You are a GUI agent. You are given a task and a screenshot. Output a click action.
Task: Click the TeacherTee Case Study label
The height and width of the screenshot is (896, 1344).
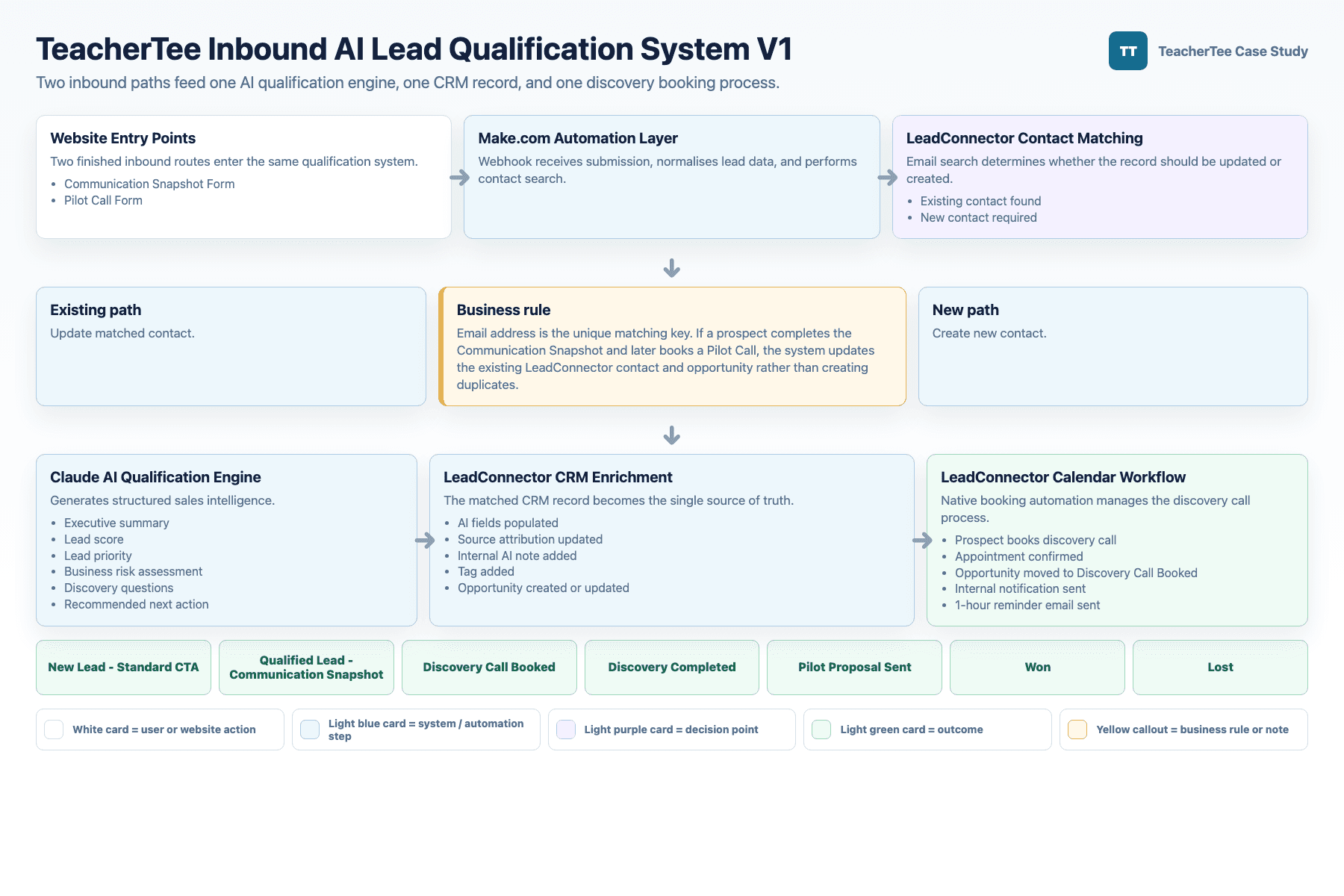[1233, 52]
